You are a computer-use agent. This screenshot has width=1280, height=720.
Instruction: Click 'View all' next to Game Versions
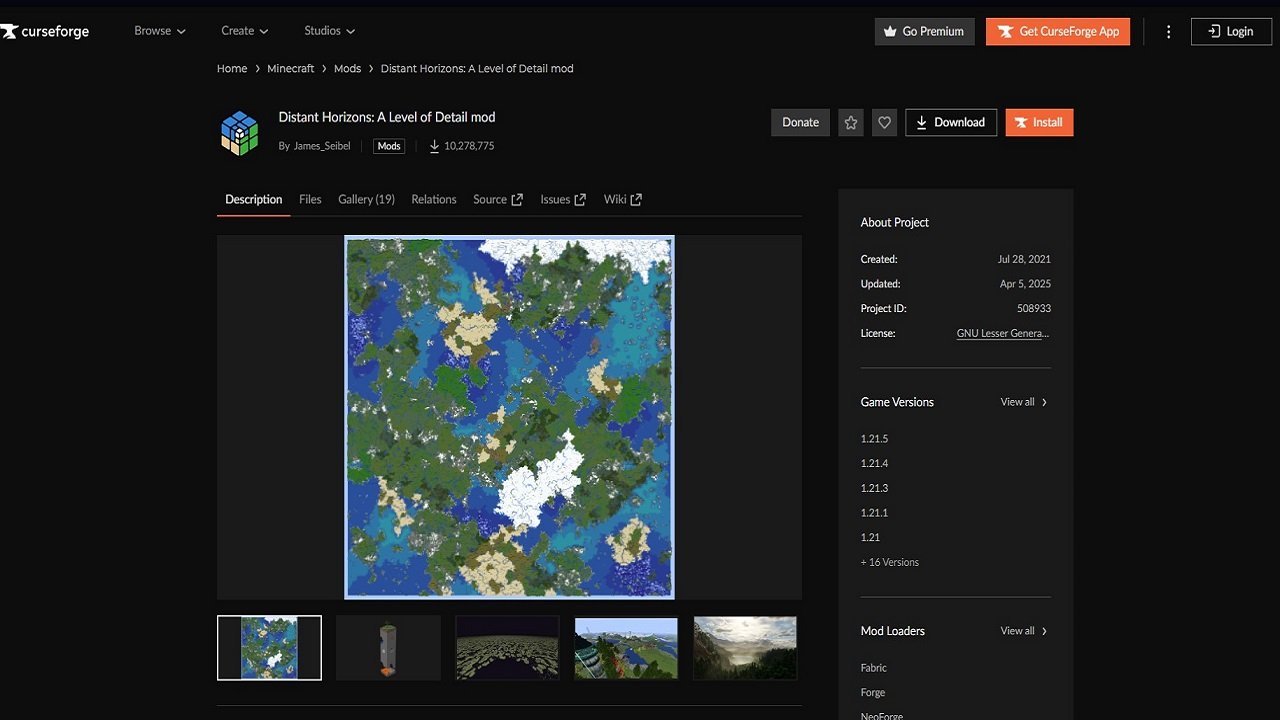pos(1018,401)
